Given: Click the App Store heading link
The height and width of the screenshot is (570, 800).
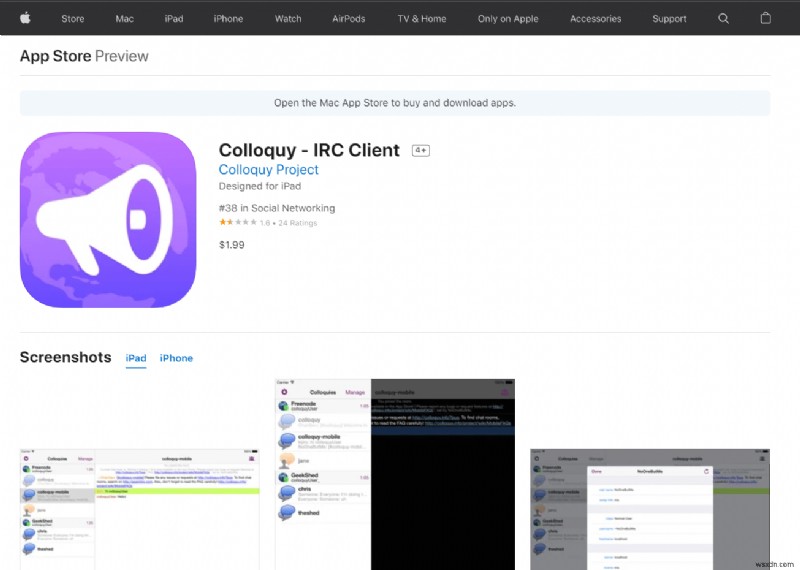Looking at the screenshot, I should tap(56, 56).
